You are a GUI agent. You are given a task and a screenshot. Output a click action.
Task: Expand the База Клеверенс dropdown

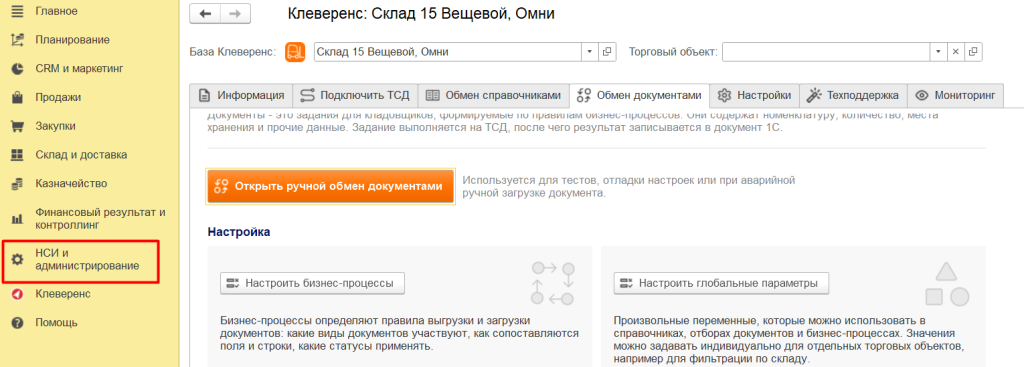point(590,52)
